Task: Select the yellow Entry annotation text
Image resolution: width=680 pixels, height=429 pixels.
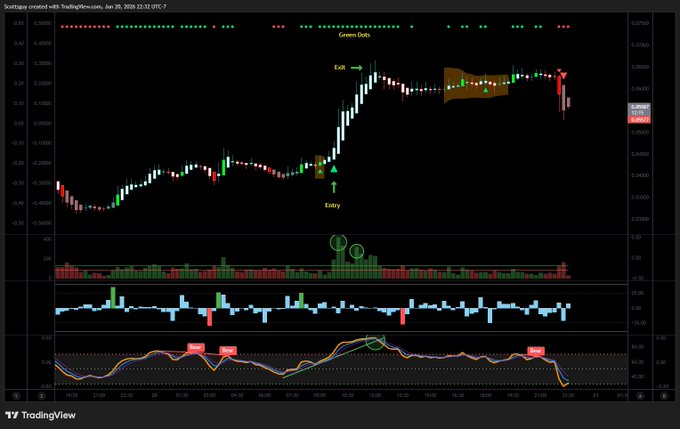Action: pos(333,205)
